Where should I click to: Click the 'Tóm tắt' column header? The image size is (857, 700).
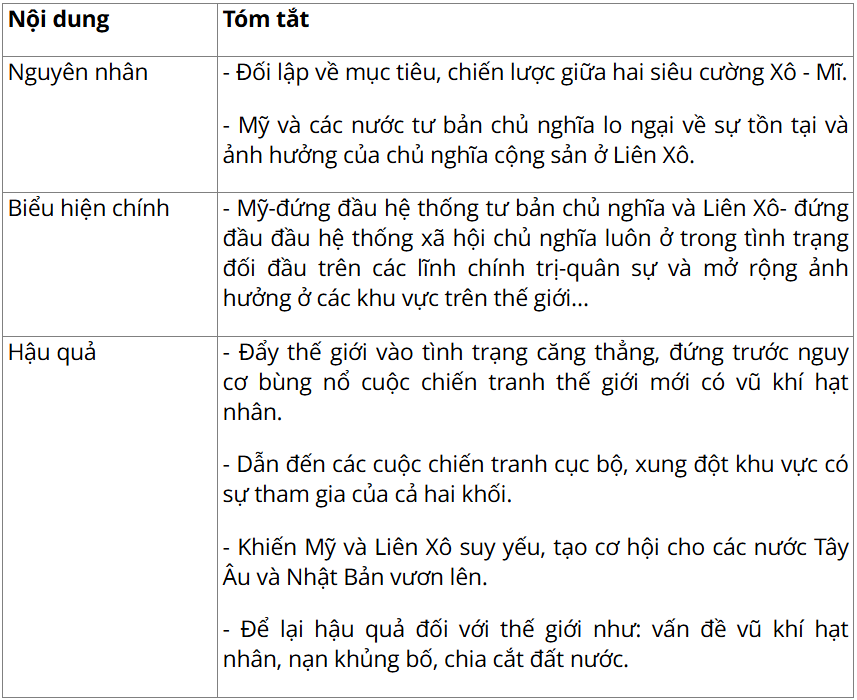pos(266,20)
